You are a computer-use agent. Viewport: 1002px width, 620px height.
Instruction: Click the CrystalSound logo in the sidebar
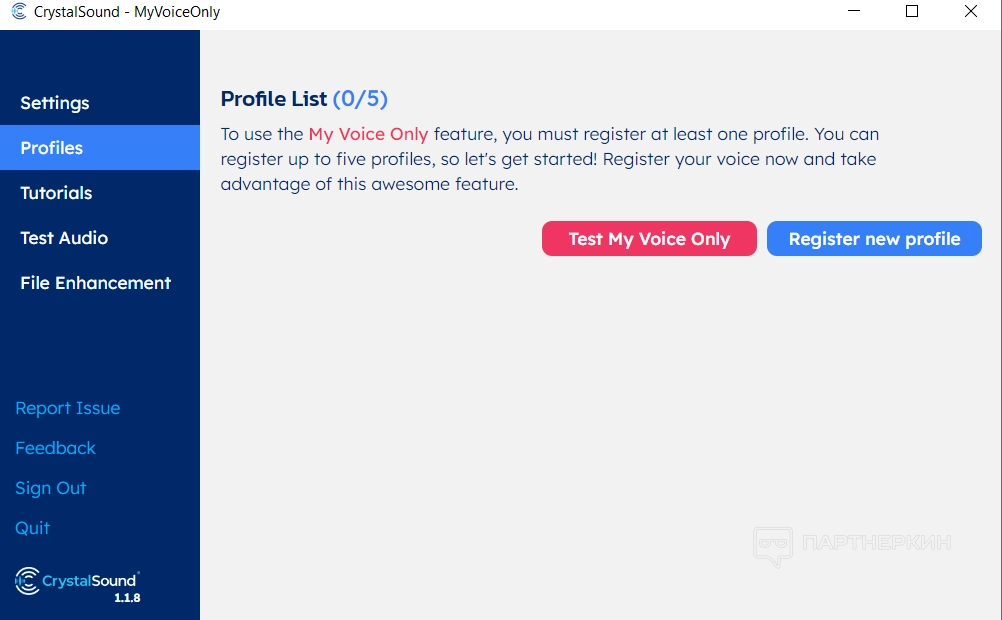pos(77,579)
